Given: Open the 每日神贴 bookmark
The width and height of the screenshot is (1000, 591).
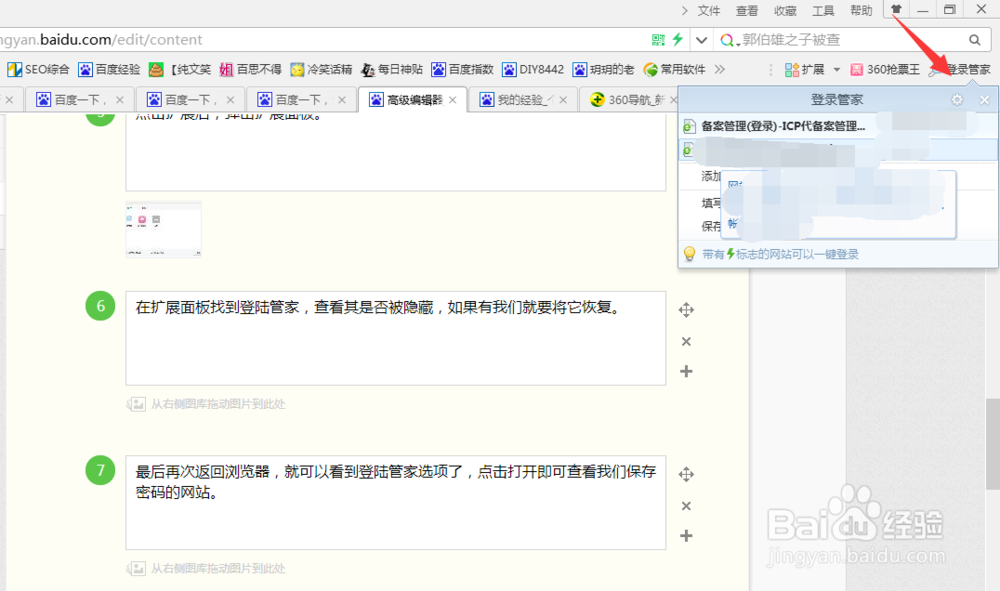Looking at the screenshot, I should pos(392,69).
